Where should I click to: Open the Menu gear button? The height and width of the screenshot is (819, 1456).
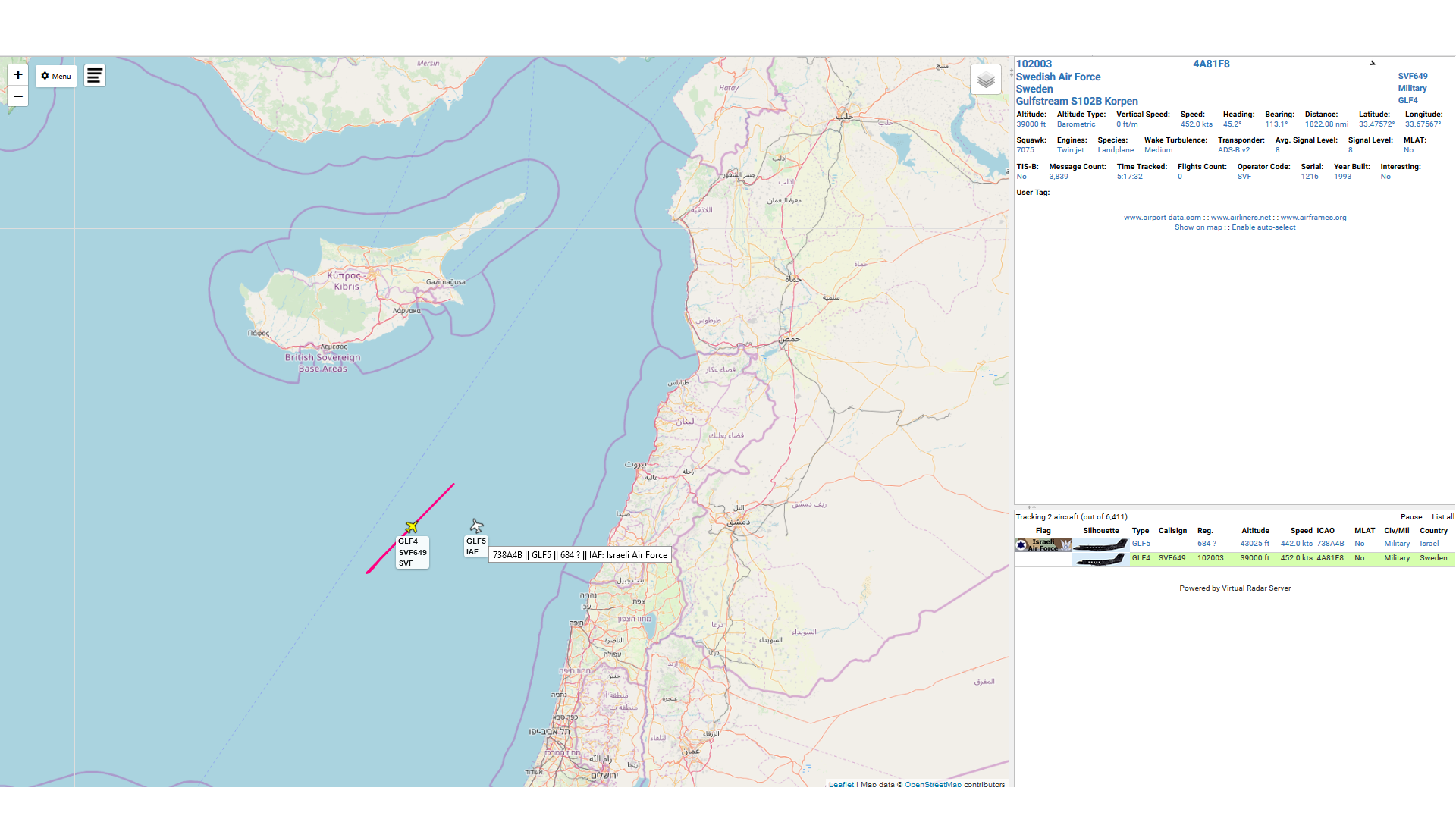coord(56,76)
